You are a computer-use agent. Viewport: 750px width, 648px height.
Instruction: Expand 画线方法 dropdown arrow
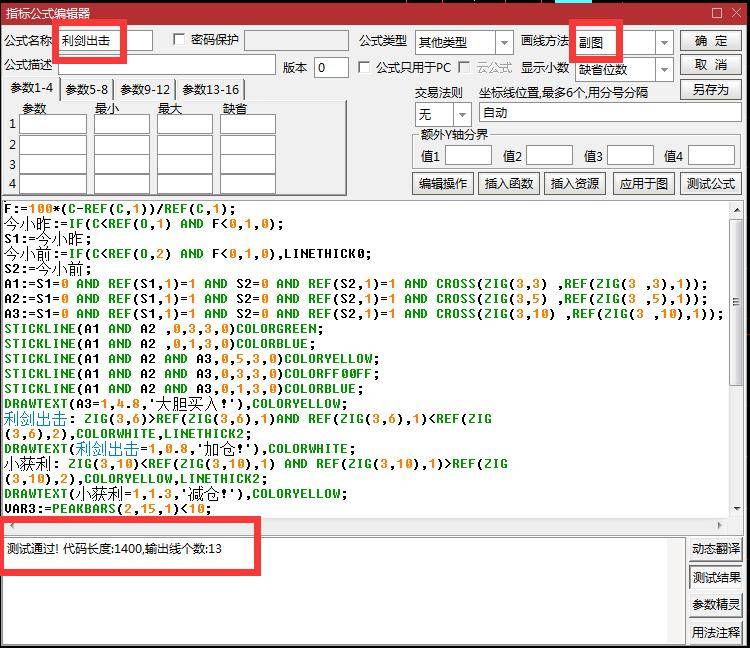click(664, 43)
